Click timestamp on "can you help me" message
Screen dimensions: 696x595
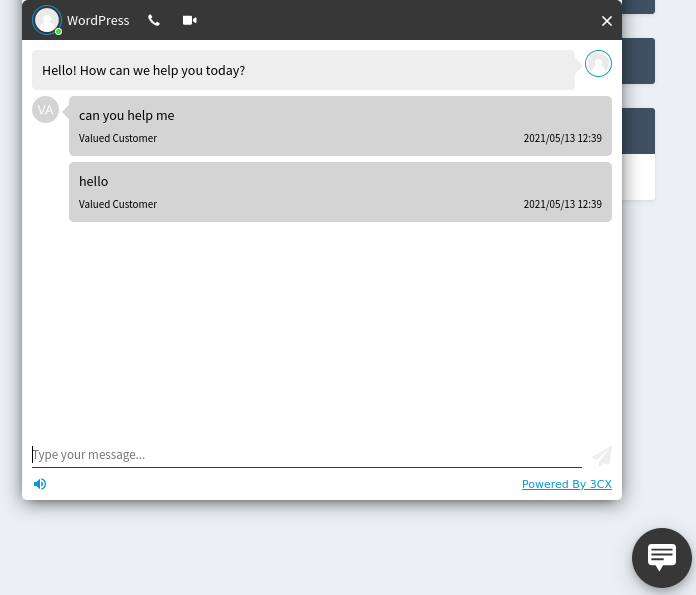(x=562, y=138)
